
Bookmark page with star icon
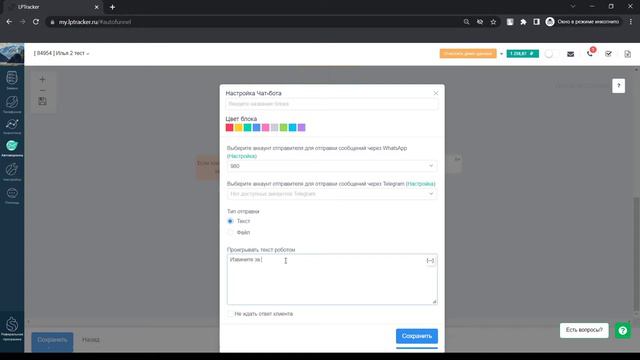(x=493, y=22)
